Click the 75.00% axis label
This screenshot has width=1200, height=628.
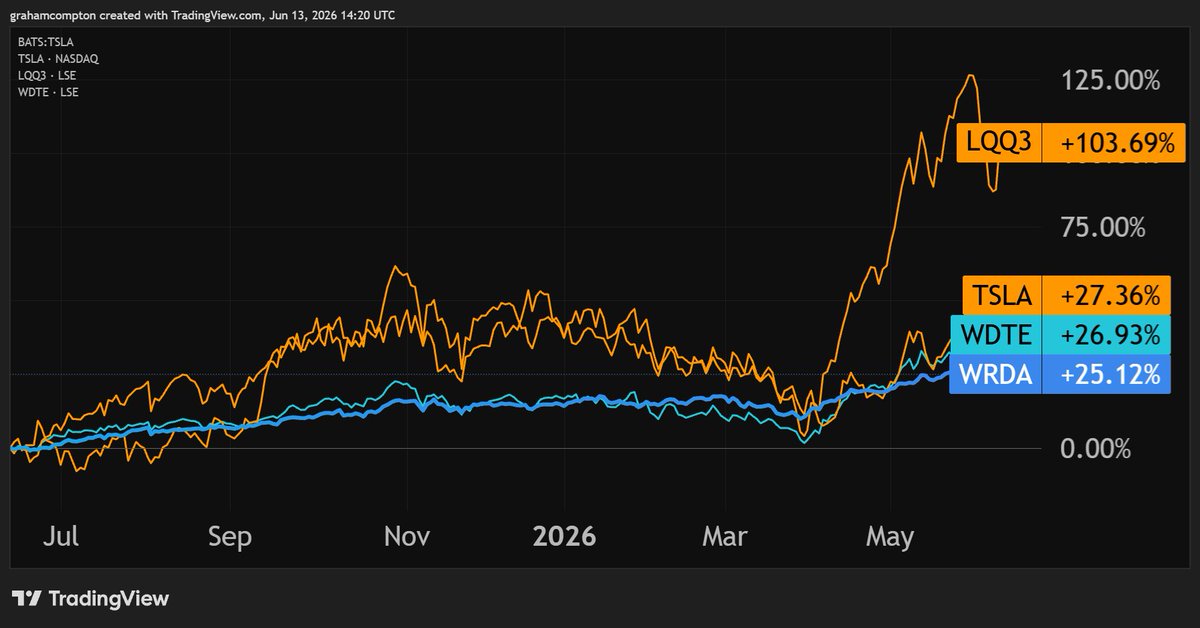tap(1102, 228)
